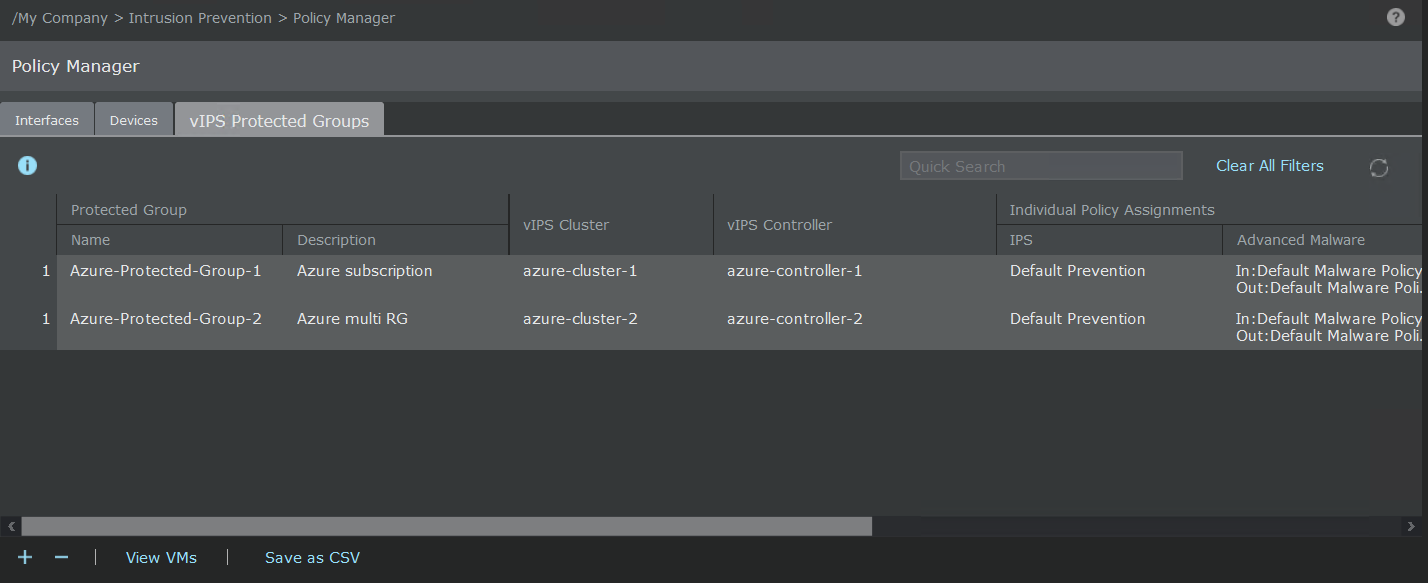
Task: Click Clear All Filters link
Action: pos(1270,166)
